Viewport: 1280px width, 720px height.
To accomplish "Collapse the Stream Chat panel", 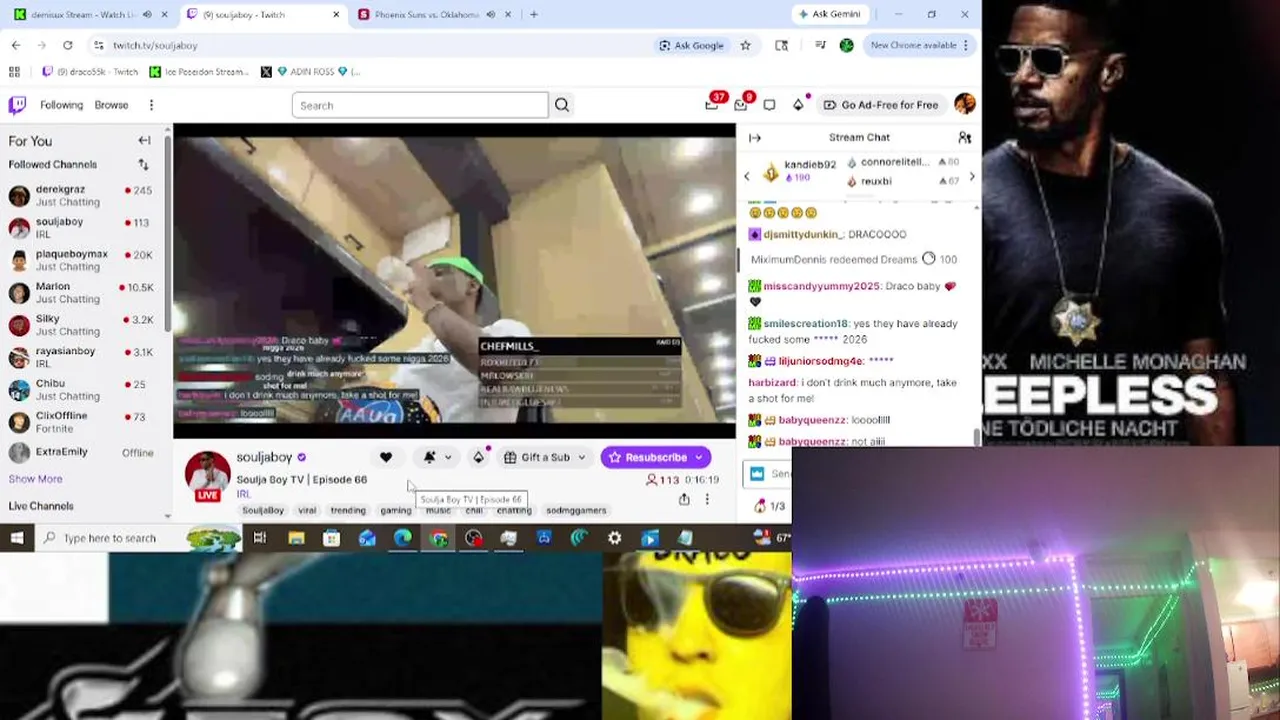I will click(755, 138).
